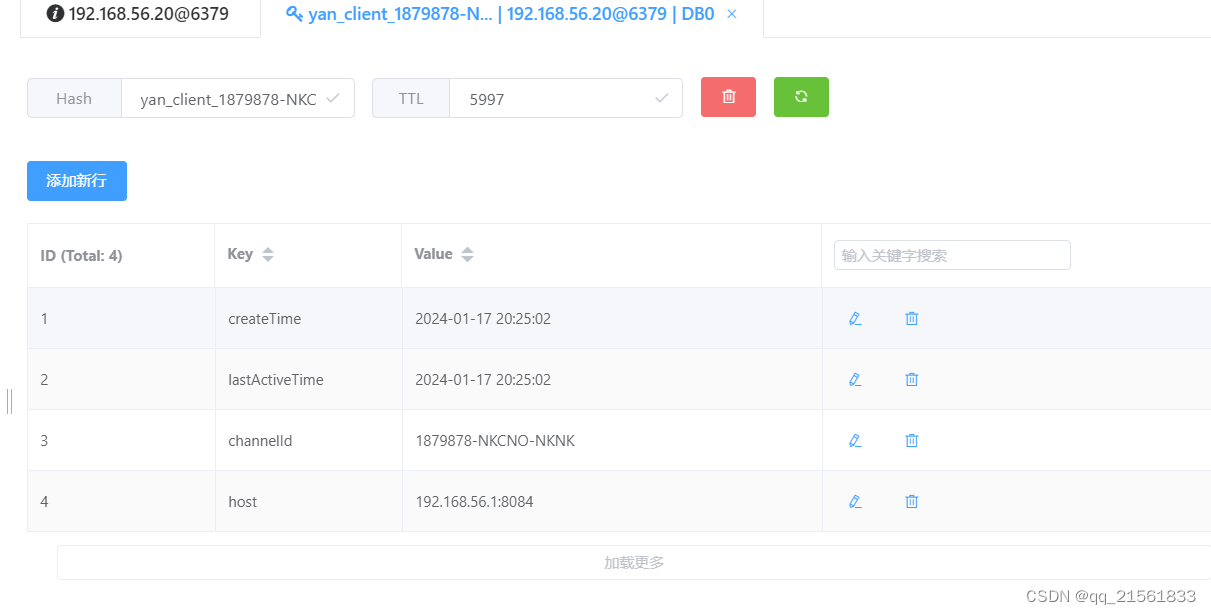Open the Key column sort chevron
Image resolution: width=1211 pixels, height=614 pixels.
[267, 254]
